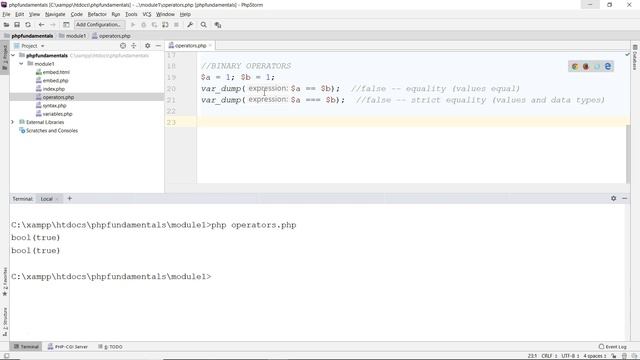Click the Debug bug icon in toolbar

click(x=144, y=25)
